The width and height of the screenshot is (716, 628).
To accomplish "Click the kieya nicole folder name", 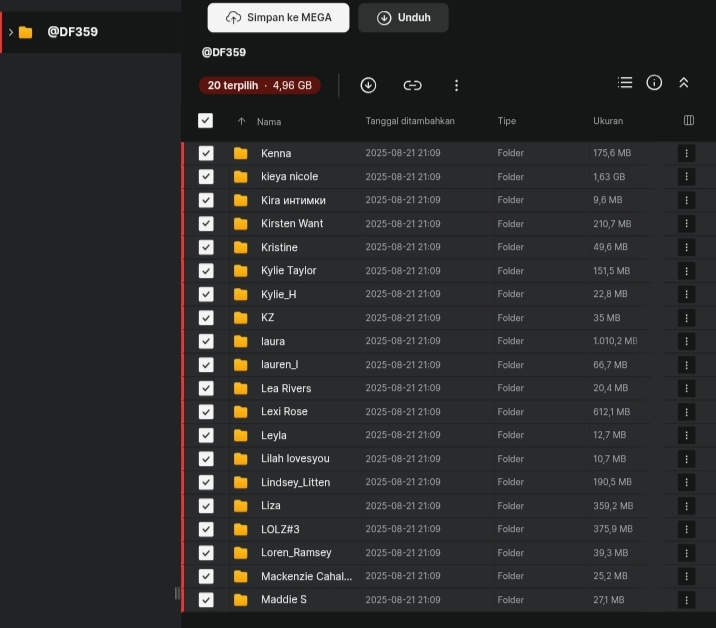I will click(290, 177).
